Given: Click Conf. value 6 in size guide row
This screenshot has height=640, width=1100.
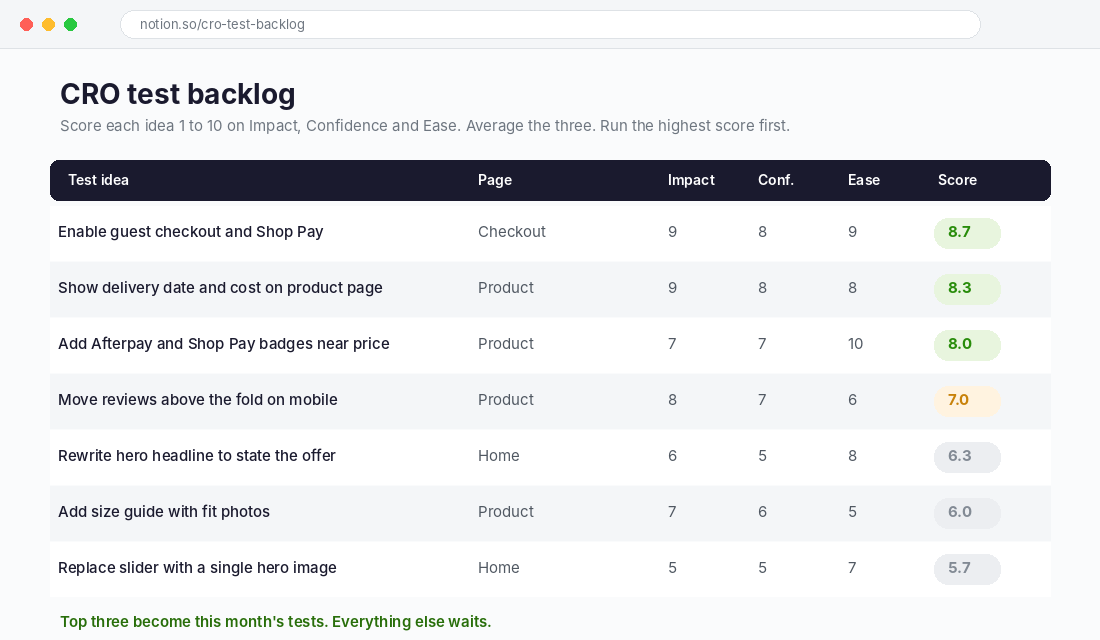Looking at the screenshot, I should [x=762, y=512].
